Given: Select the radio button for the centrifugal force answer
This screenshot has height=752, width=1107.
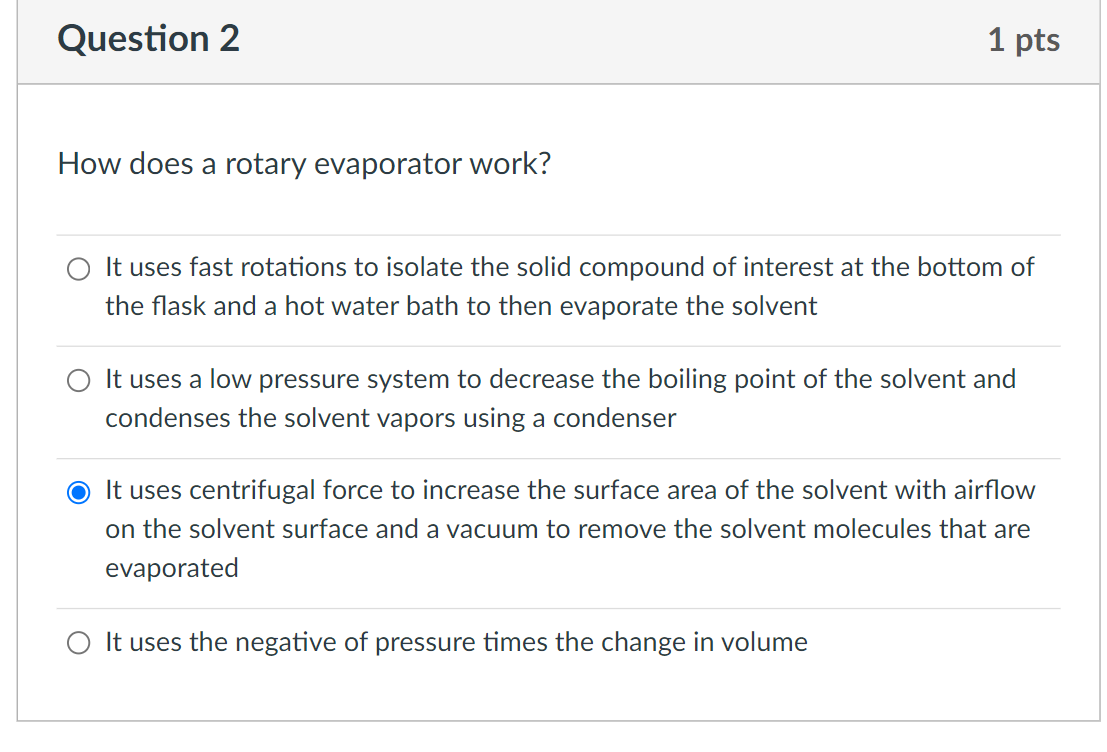Looking at the screenshot, I should tap(78, 491).
